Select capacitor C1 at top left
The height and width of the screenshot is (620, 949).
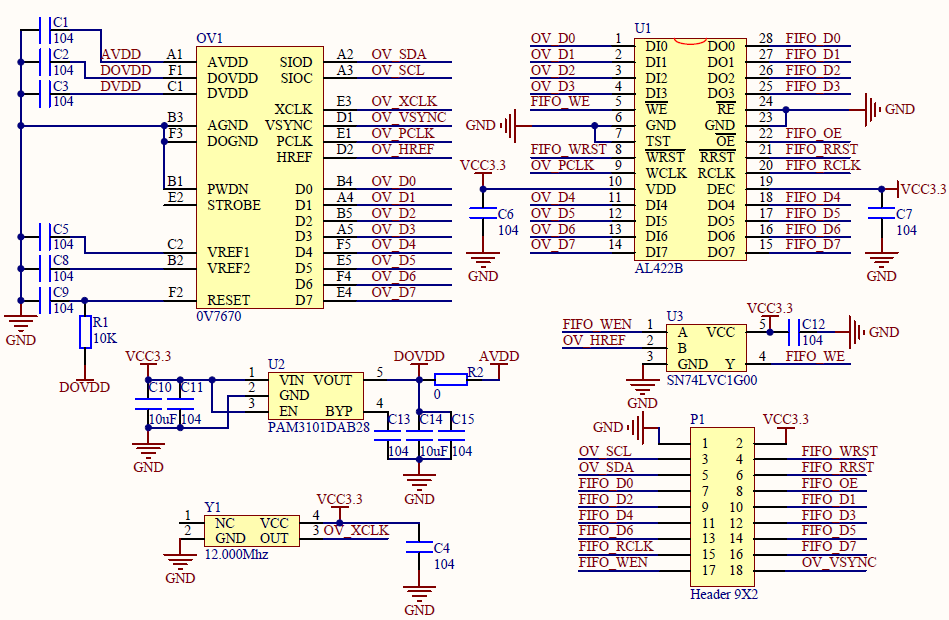coord(40,30)
